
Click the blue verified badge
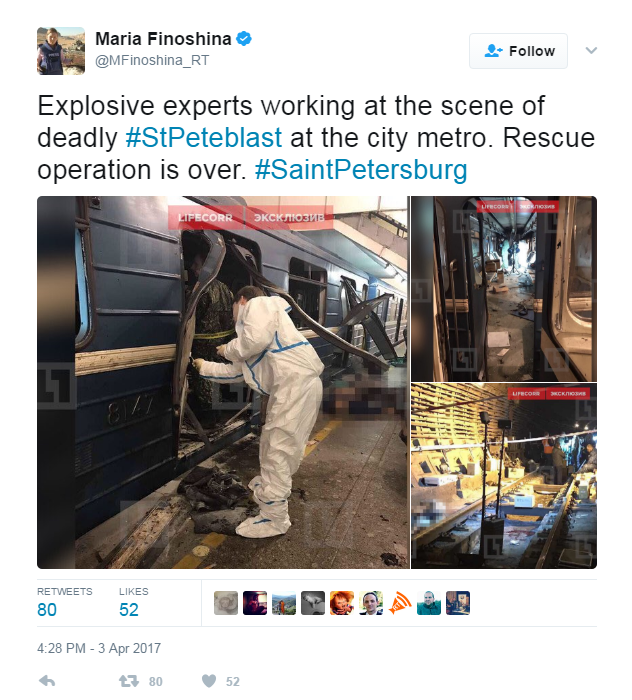tap(244, 39)
